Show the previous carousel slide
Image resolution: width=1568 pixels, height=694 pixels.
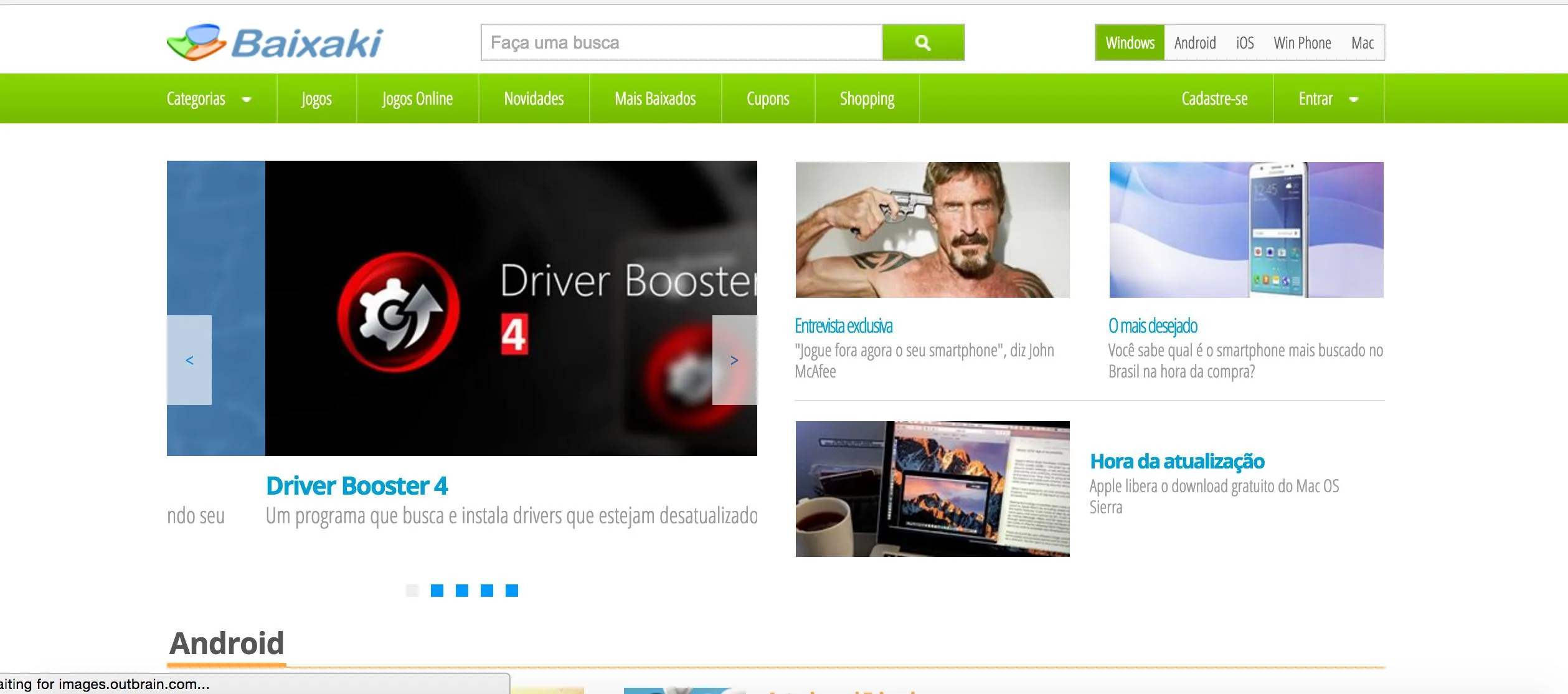[x=189, y=360]
